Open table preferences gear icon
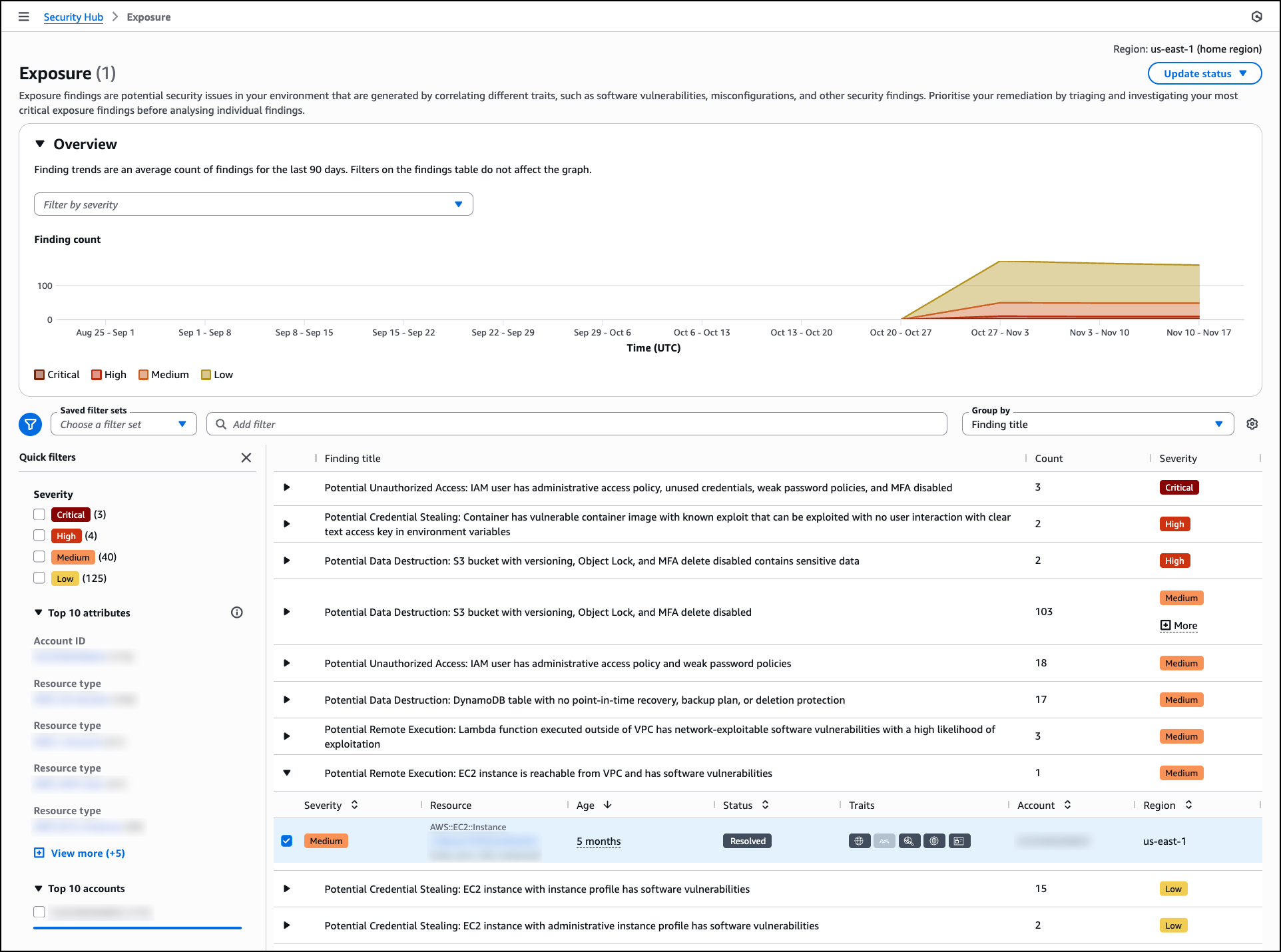Screen dimensions: 1281x952 [x=1252, y=424]
